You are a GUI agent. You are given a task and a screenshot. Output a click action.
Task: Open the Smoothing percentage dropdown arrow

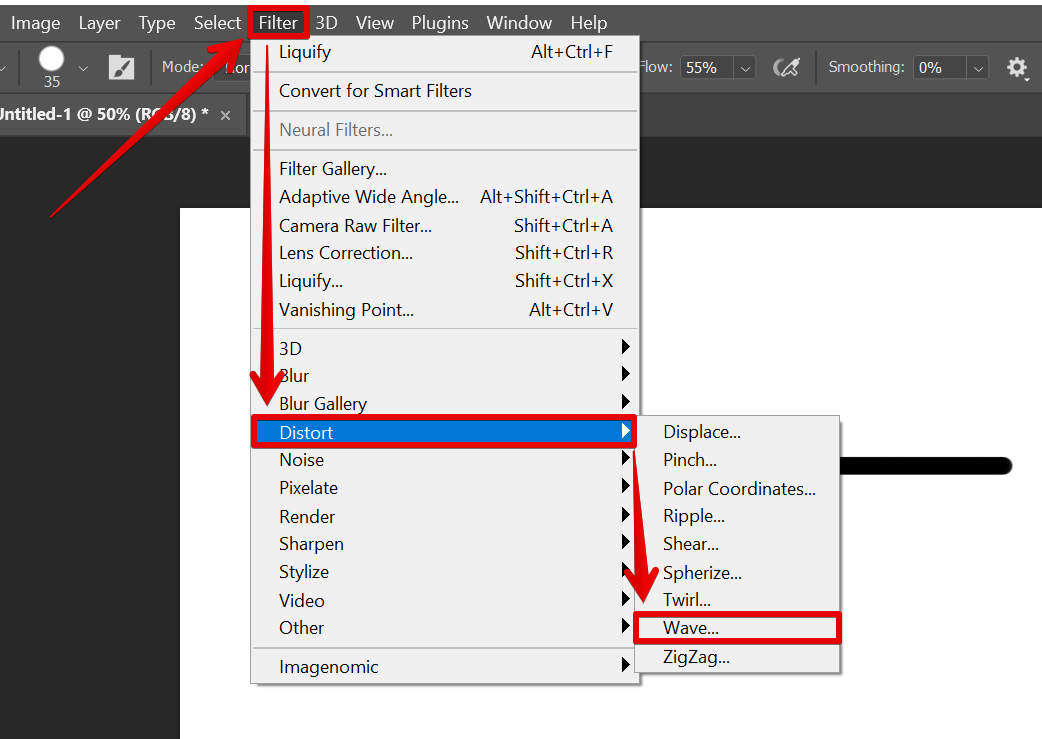(977, 68)
